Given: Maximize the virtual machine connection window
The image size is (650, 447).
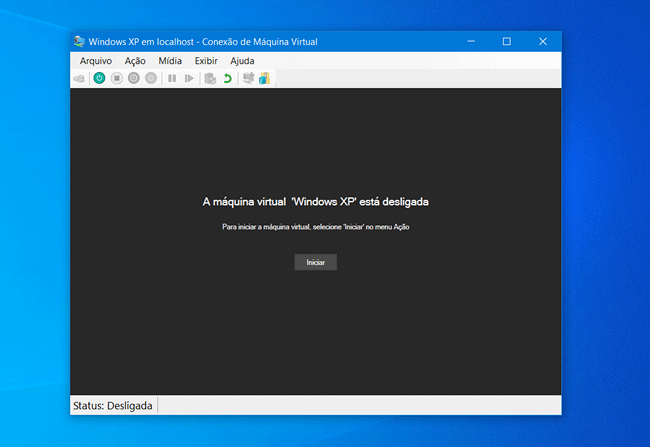Looking at the screenshot, I should pyautogui.click(x=506, y=41).
